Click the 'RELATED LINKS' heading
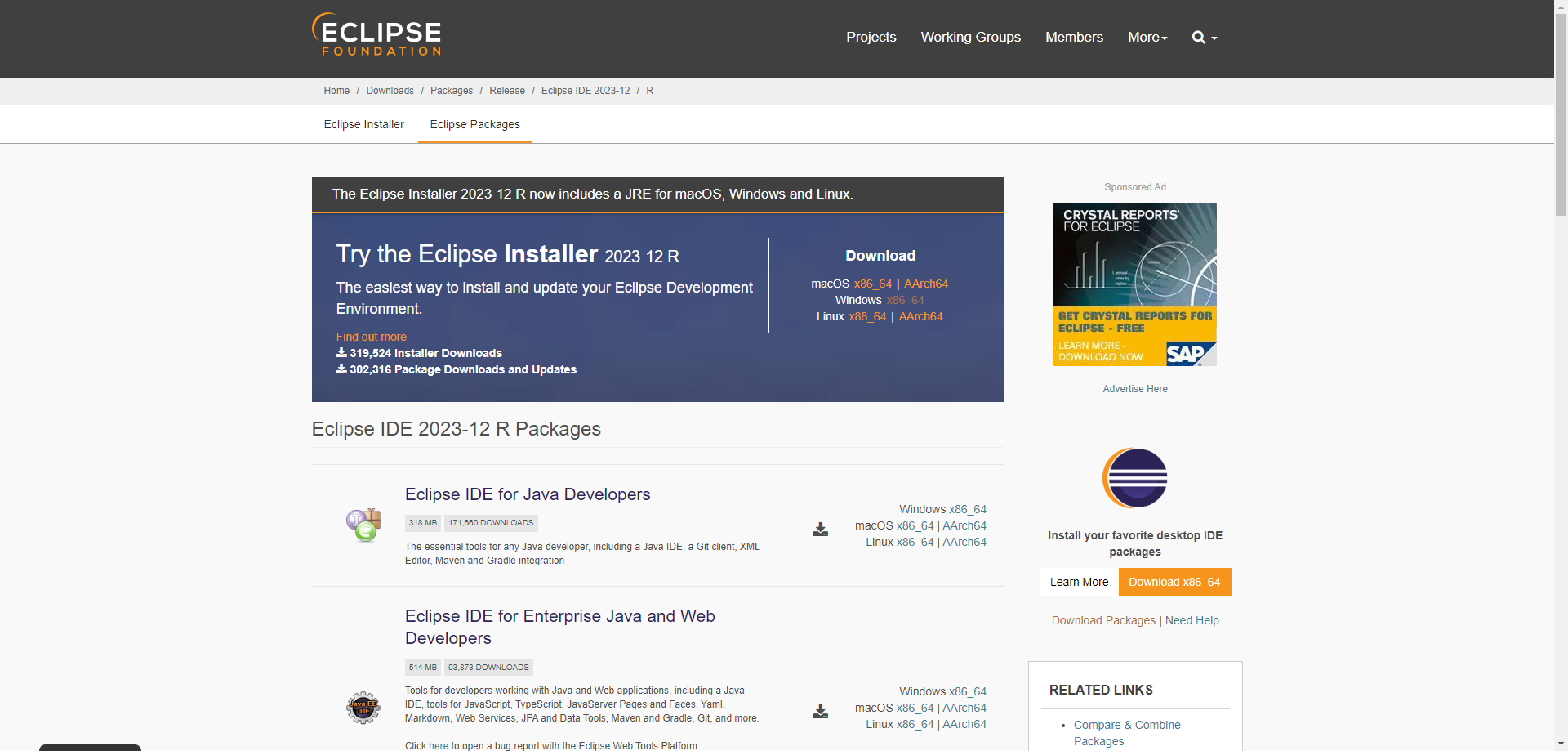 pyautogui.click(x=1101, y=690)
